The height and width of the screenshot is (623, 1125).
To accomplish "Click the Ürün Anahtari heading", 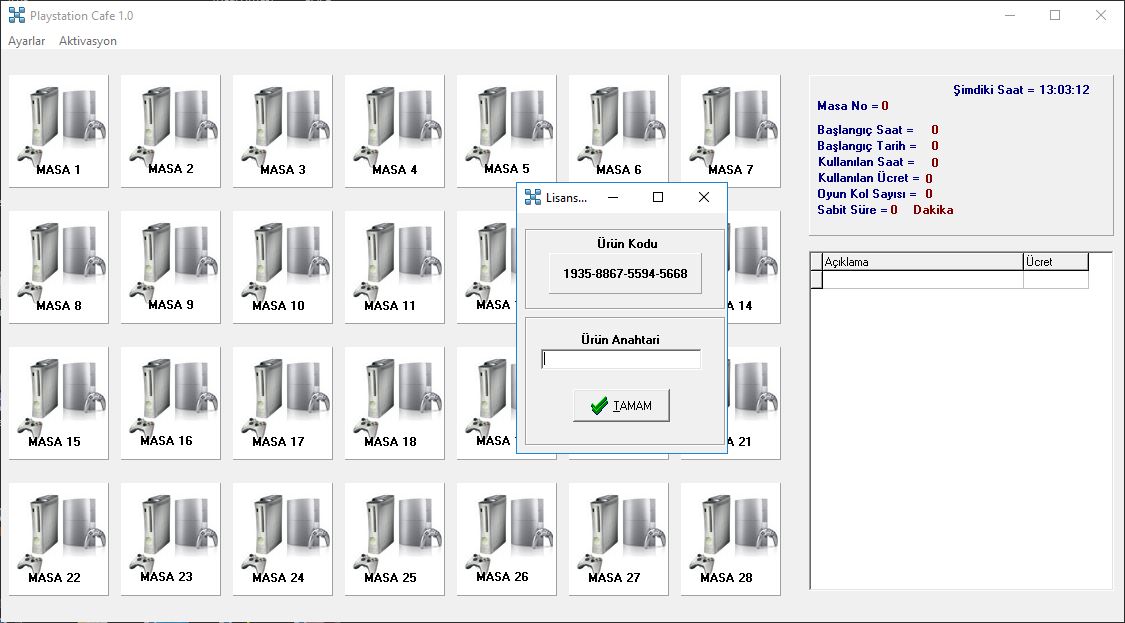I will (x=620, y=339).
